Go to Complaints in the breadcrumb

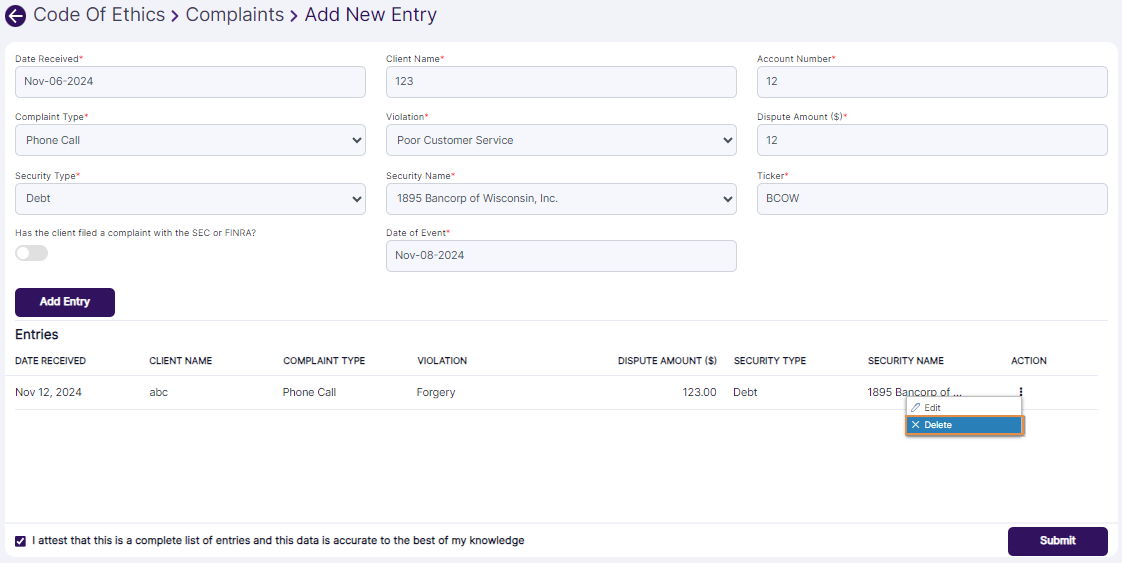pos(234,16)
